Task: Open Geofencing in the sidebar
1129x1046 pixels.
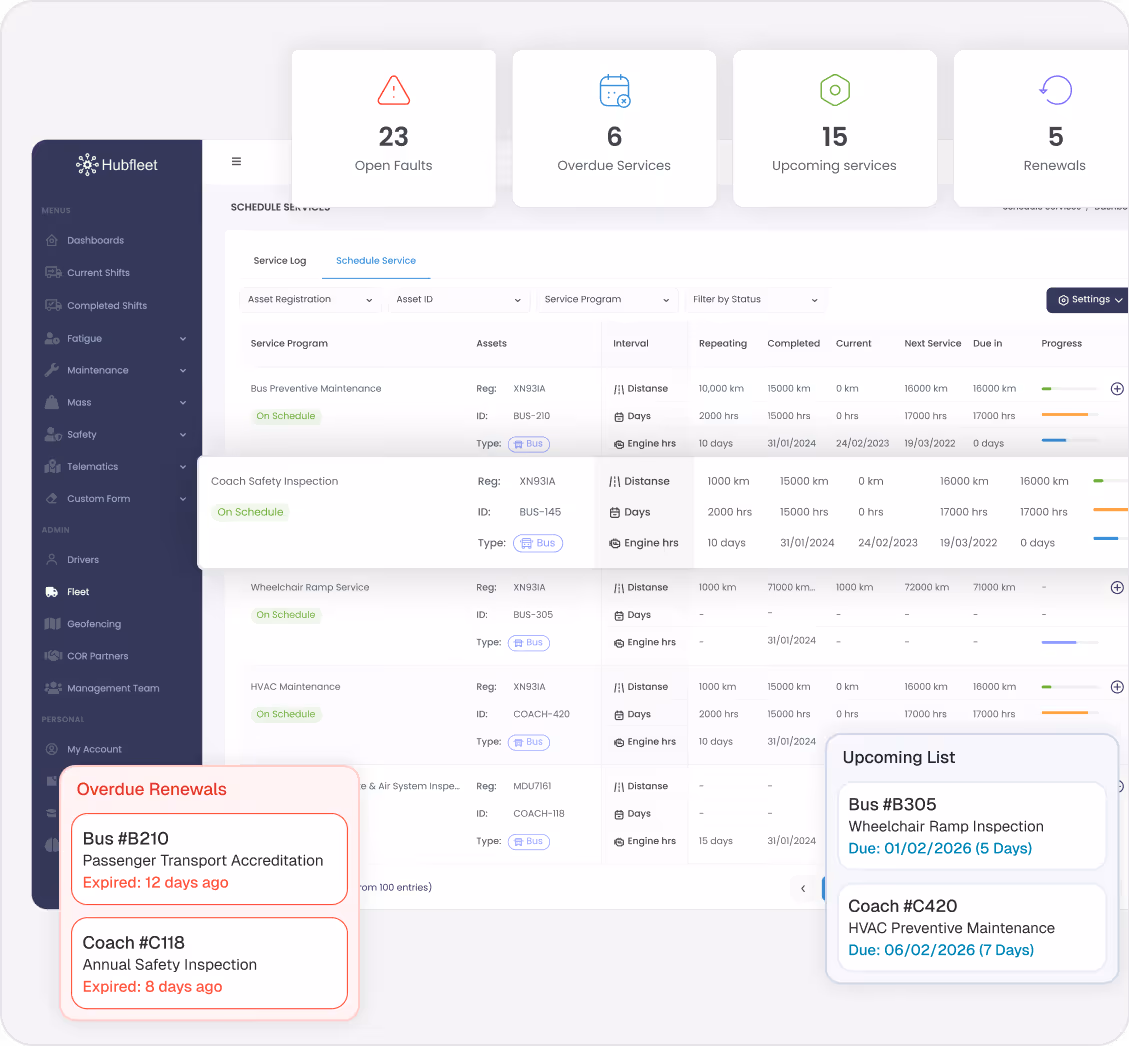Action: 94,624
